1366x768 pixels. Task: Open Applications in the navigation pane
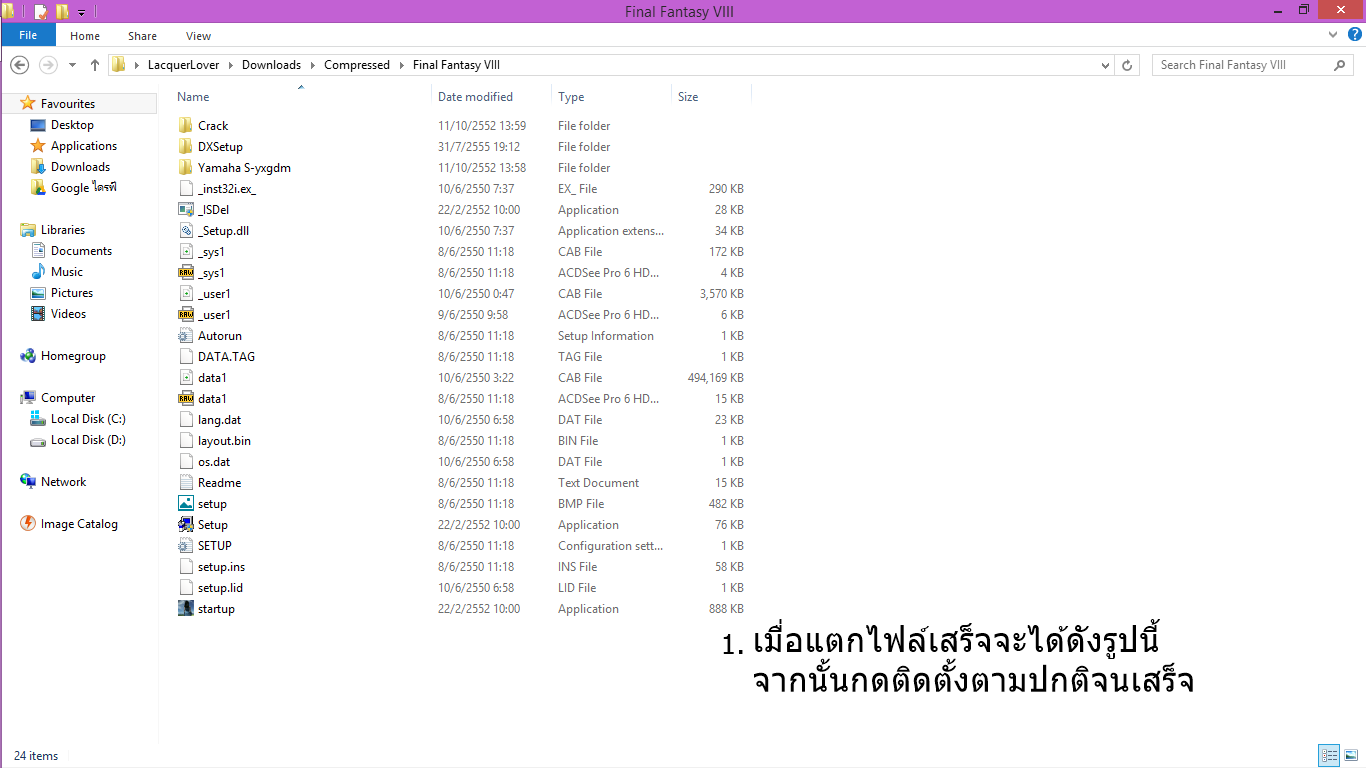pyautogui.click(x=84, y=146)
